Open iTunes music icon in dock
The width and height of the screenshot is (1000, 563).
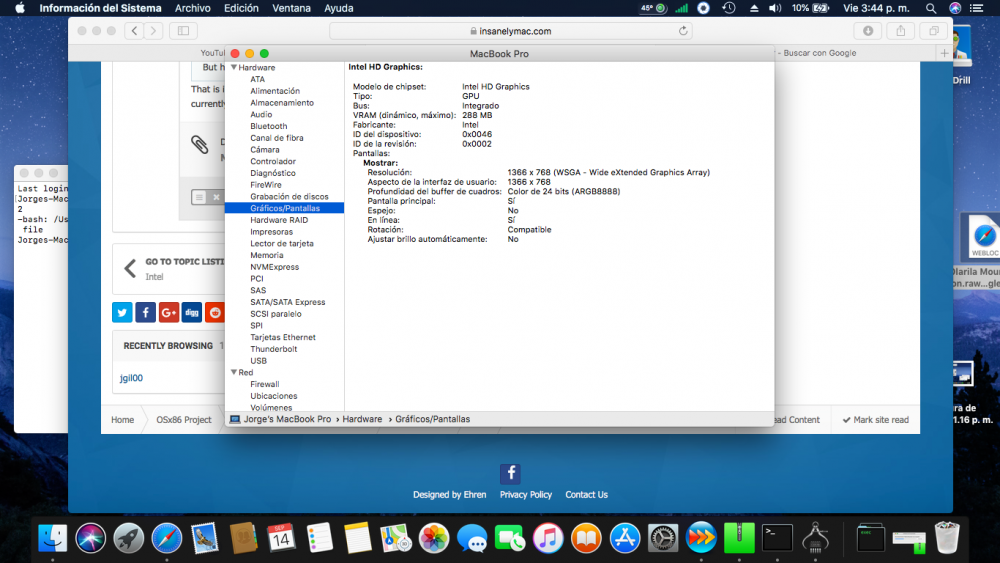tap(548, 537)
